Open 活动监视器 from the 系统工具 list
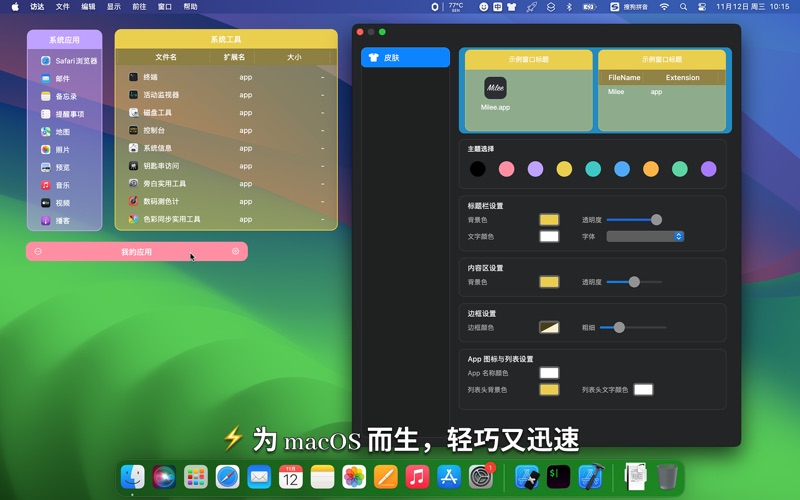 133,95
